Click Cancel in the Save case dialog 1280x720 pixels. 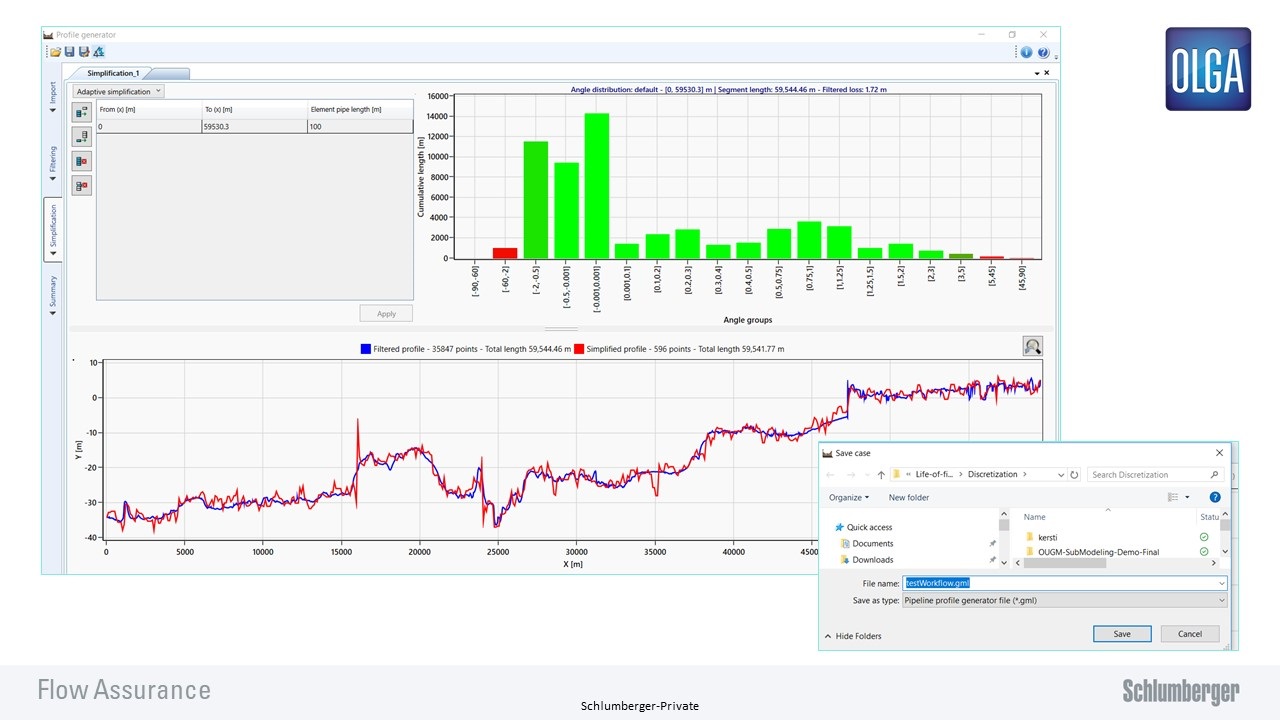click(x=1190, y=634)
